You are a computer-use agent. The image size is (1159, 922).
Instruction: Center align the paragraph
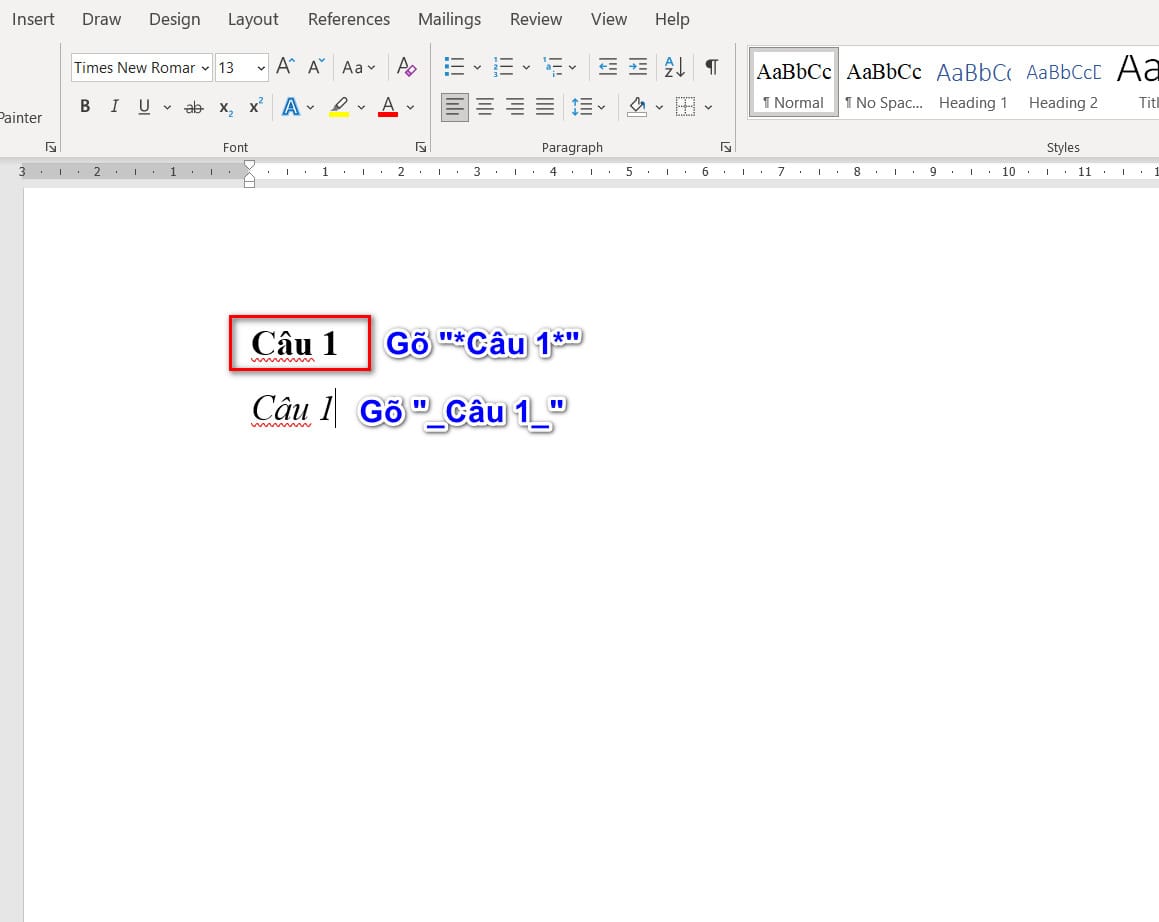[485, 107]
